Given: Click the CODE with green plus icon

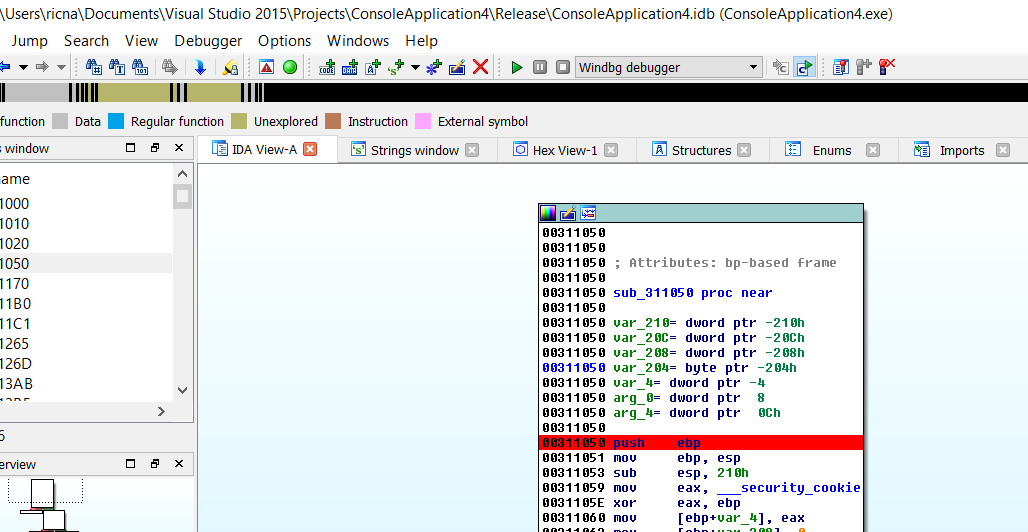Looking at the screenshot, I should coord(327,67).
